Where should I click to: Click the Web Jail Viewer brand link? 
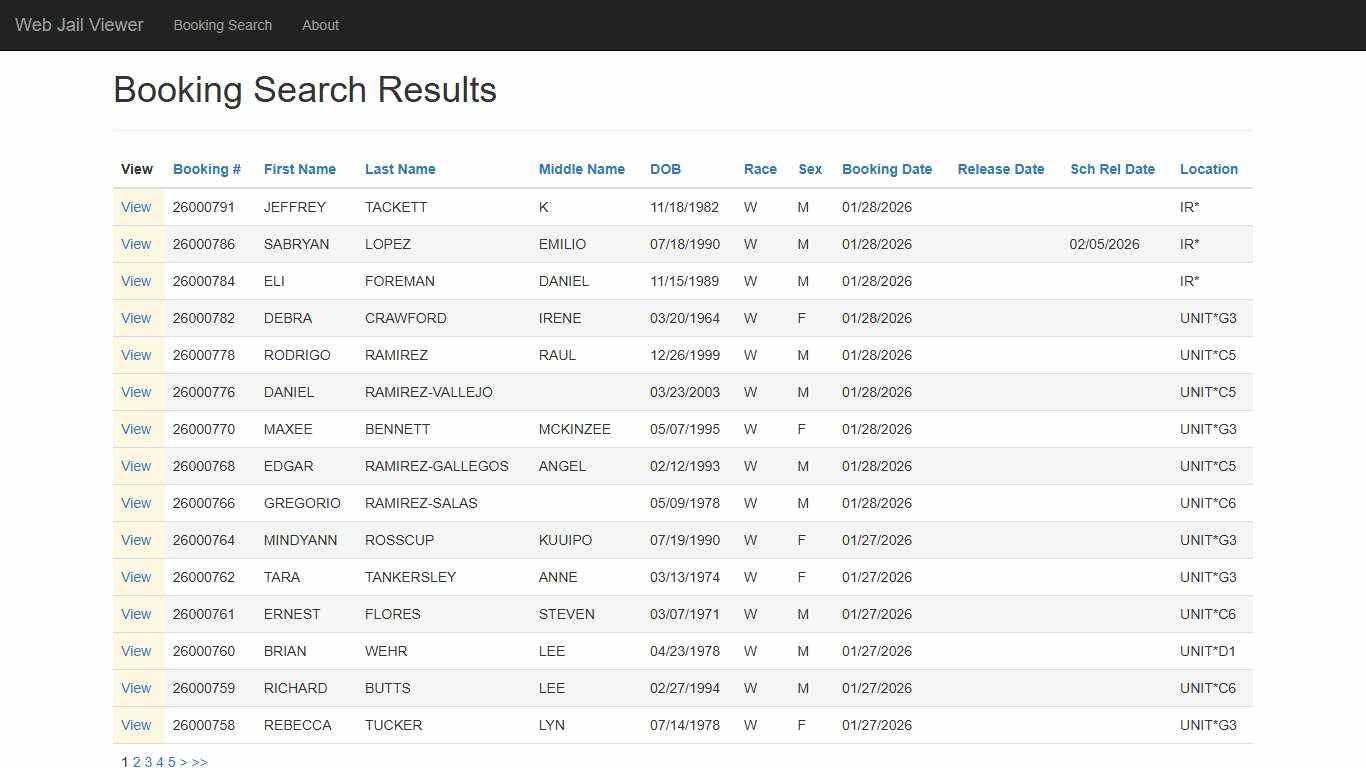tap(78, 25)
